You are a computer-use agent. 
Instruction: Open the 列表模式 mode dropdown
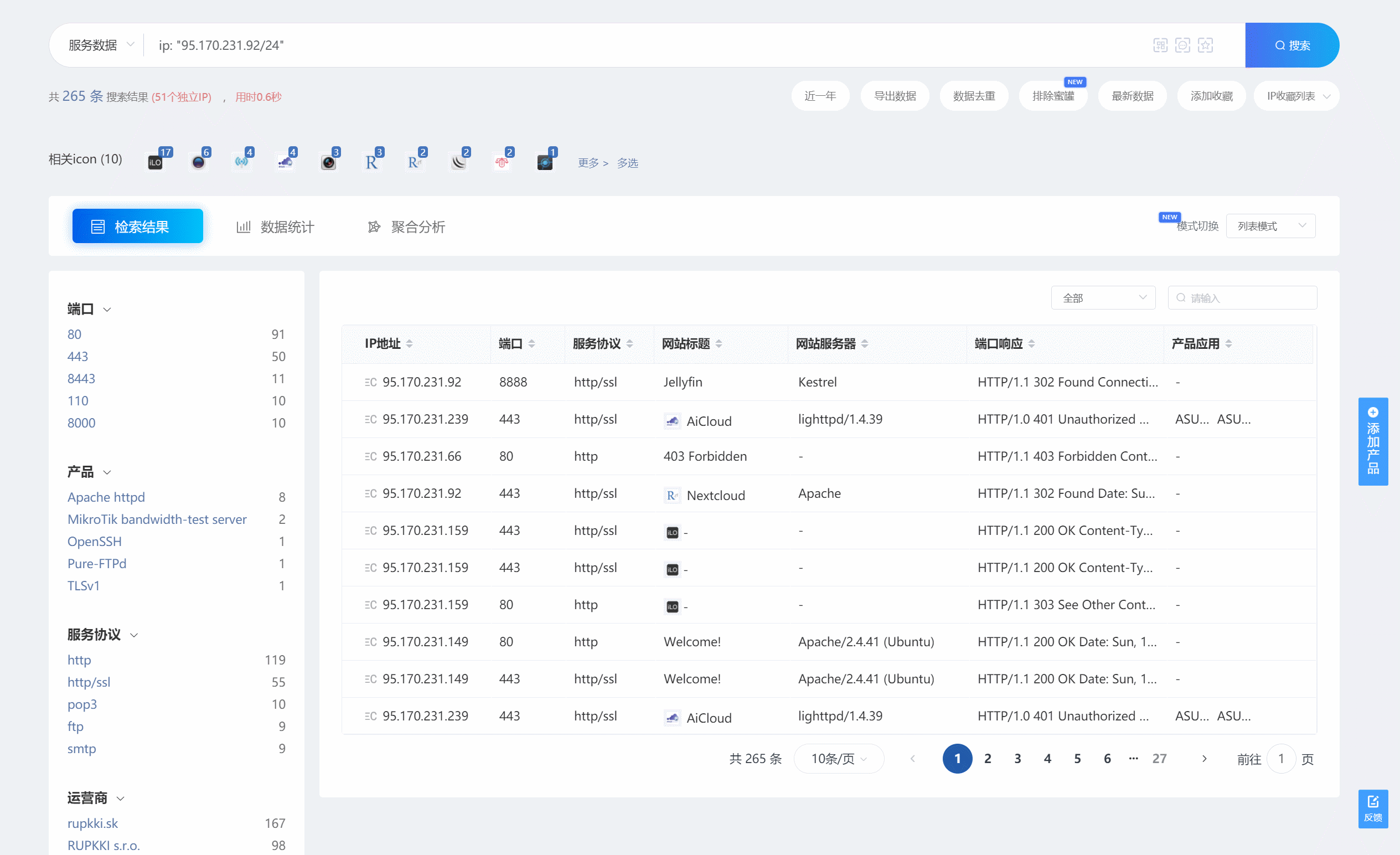click(x=1270, y=226)
